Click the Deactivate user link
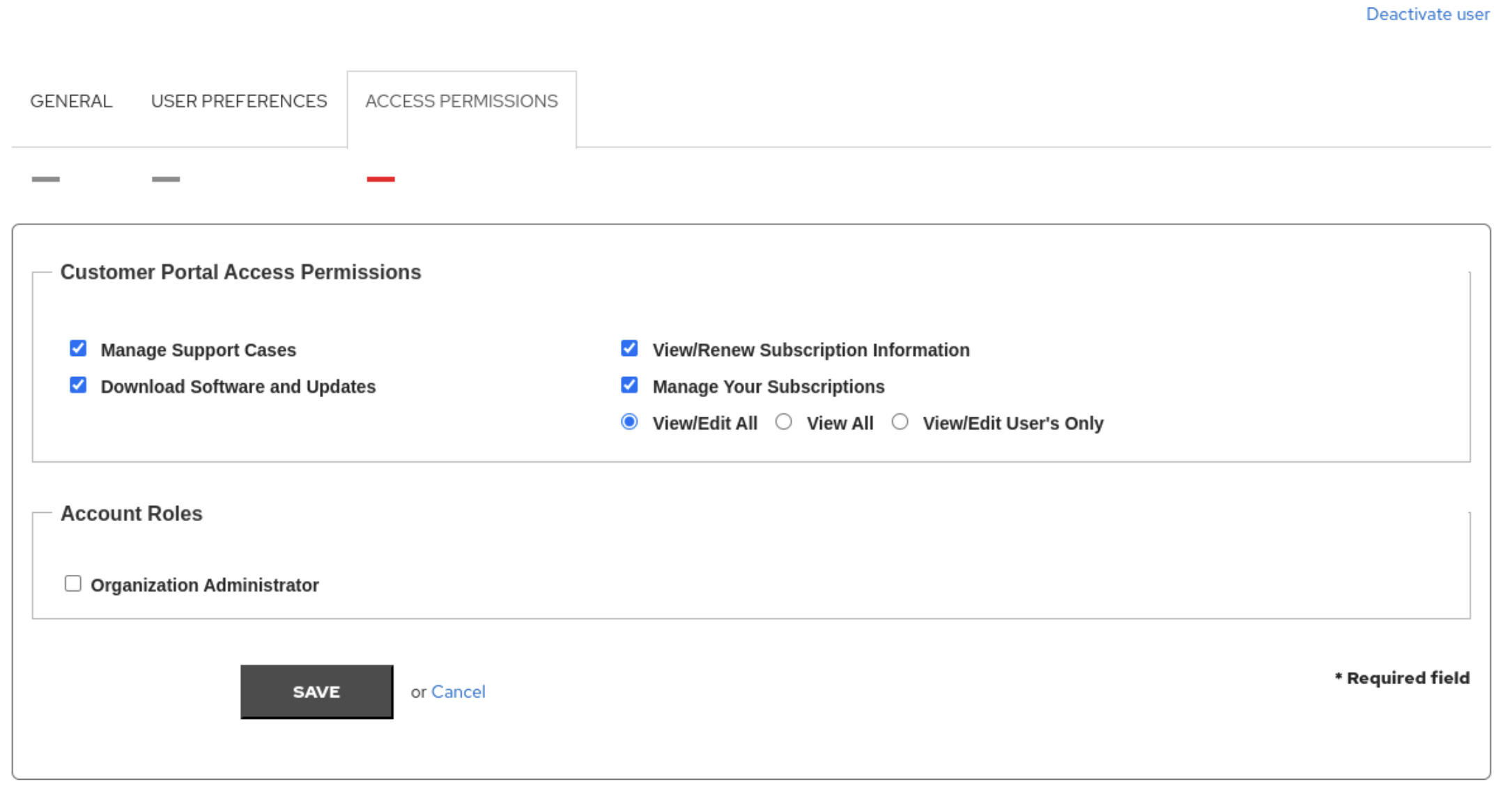Image resolution: width=1512 pixels, height=811 pixels. [x=1427, y=14]
